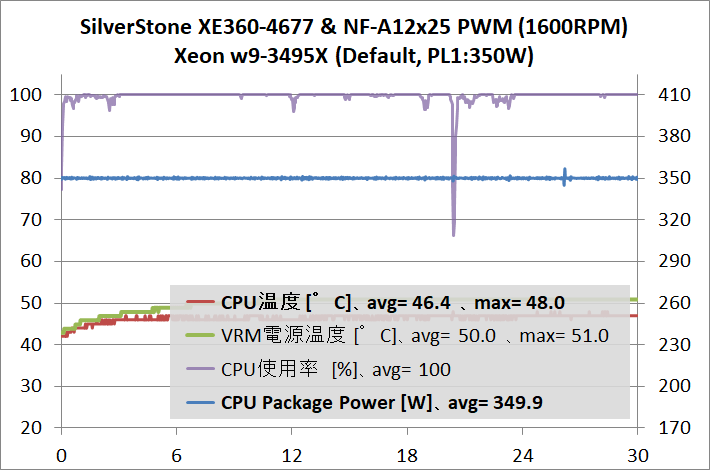Click right axis label 230

(674, 345)
